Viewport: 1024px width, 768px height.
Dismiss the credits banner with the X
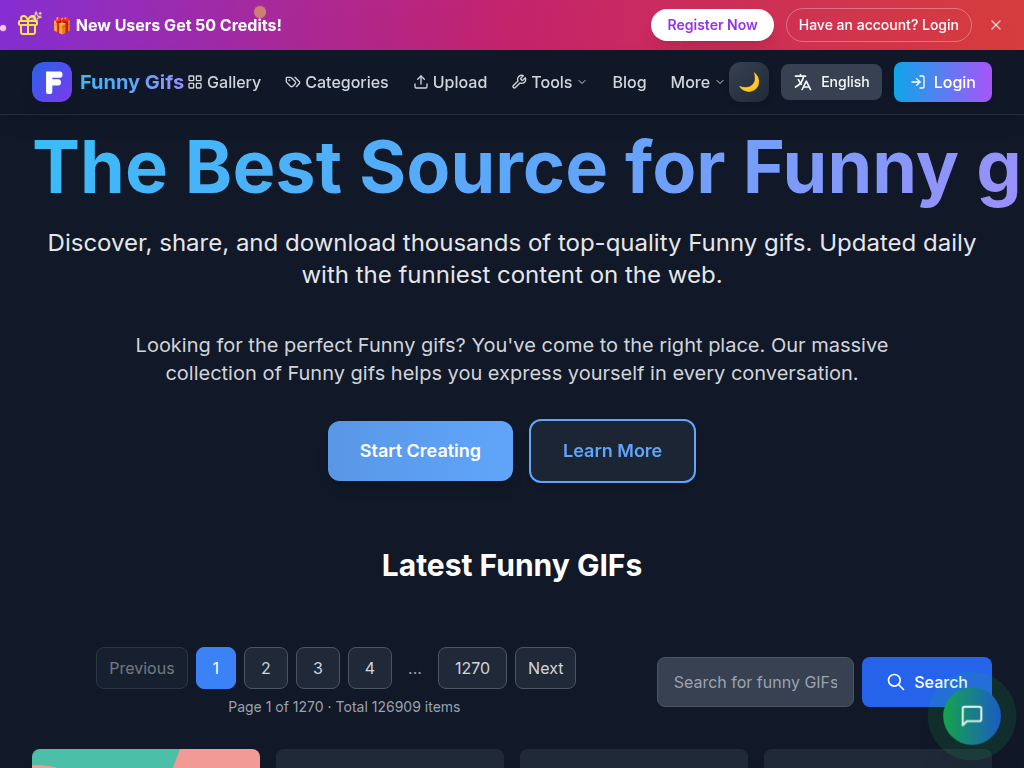click(x=996, y=25)
